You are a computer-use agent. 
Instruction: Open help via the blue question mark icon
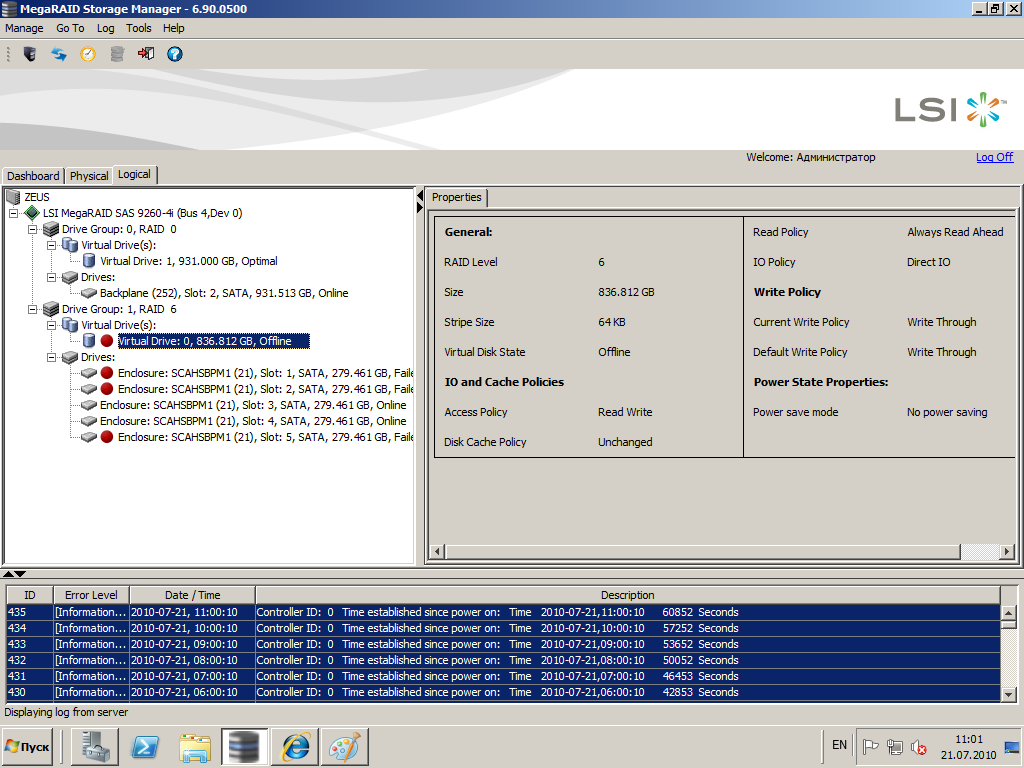(175, 54)
